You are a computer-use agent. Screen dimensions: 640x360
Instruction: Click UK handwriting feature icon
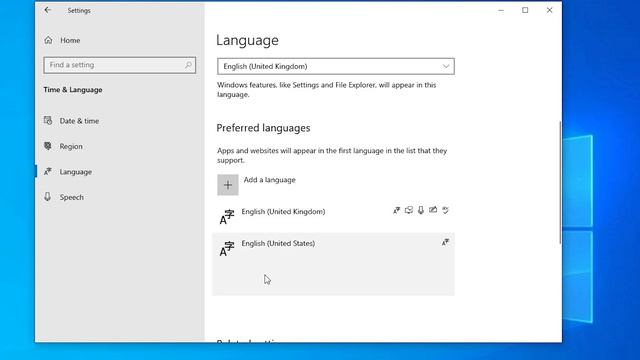point(433,210)
